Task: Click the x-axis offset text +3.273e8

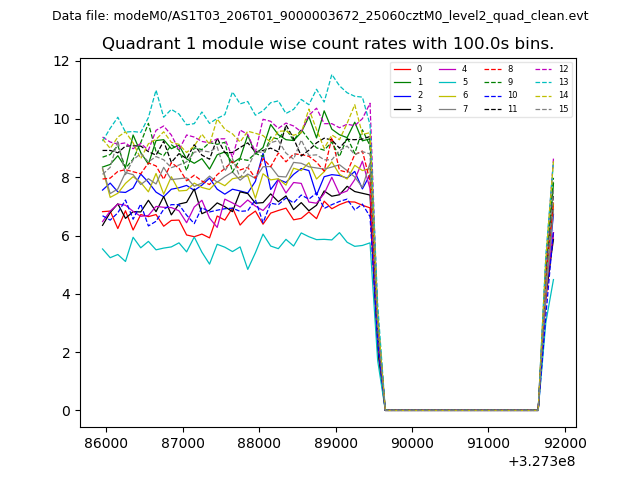Action: pyautogui.click(x=541, y=461)
